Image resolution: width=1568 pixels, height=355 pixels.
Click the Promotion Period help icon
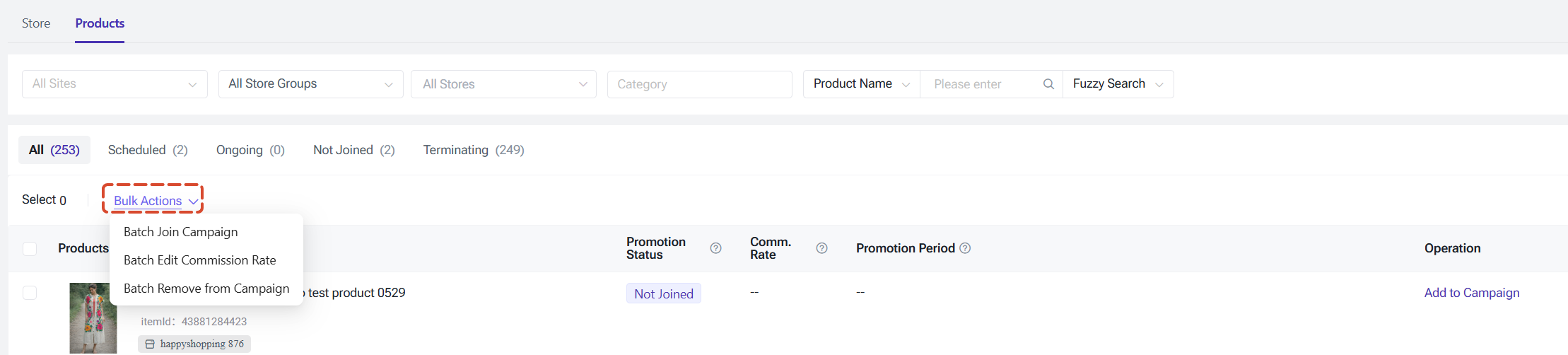(x=965, y=248)
